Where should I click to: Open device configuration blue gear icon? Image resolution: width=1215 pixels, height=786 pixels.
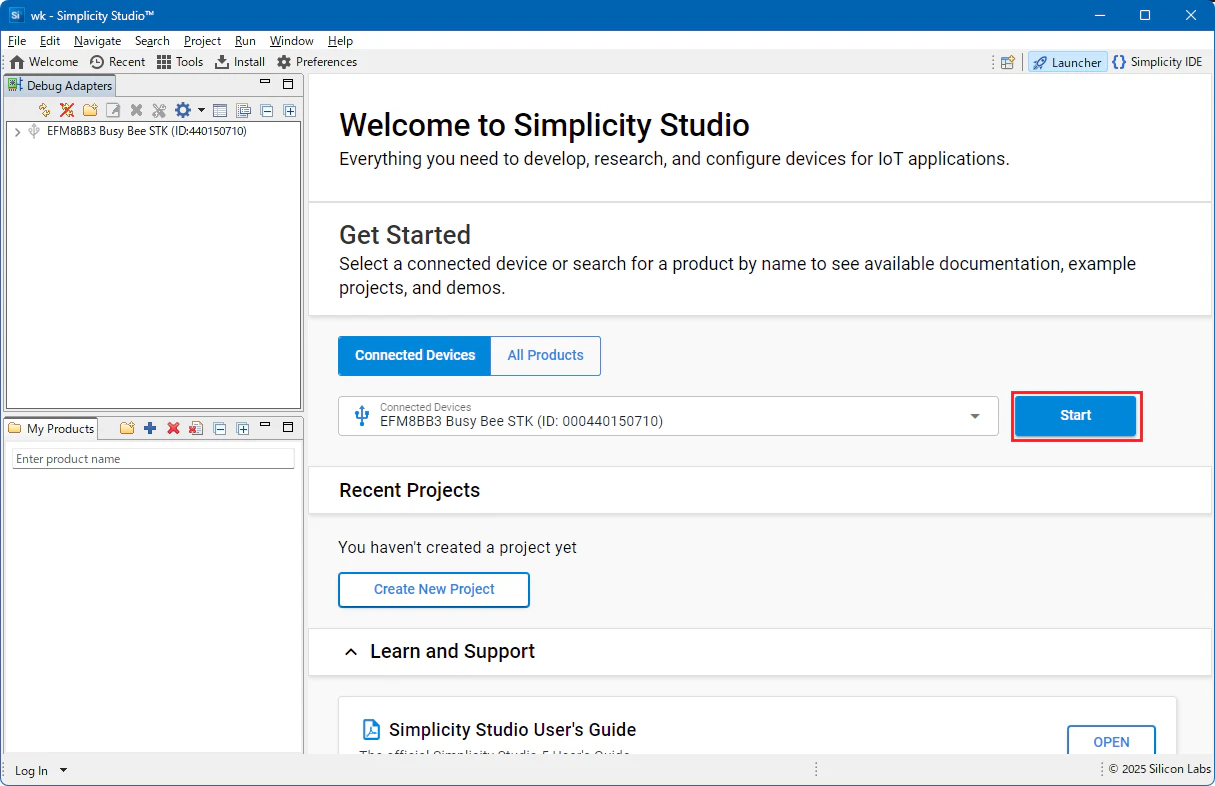click(183, 110)
